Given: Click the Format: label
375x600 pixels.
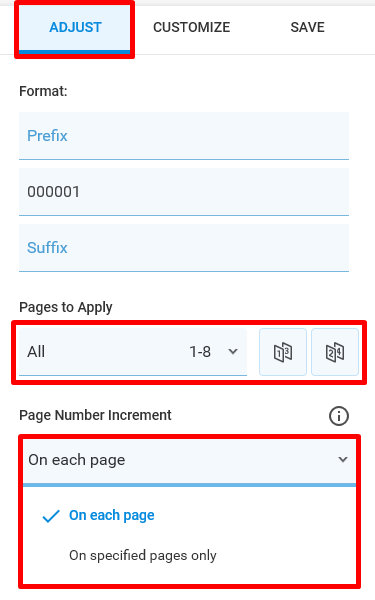Looking at the screenshot, I should coord(43,91).
